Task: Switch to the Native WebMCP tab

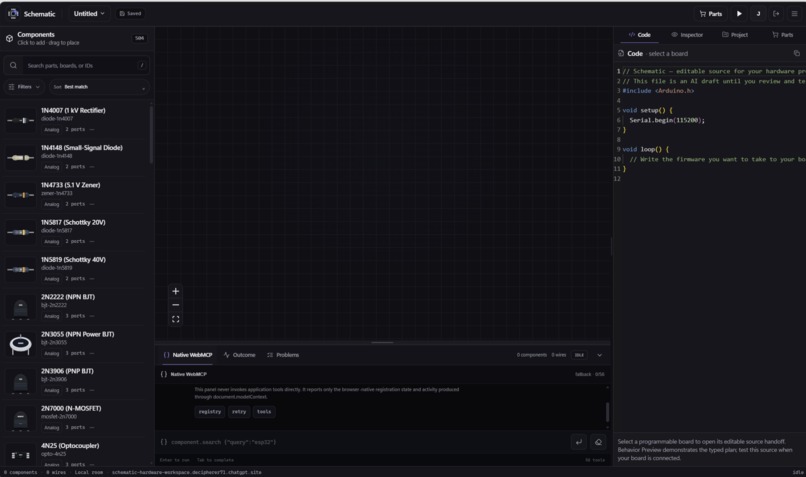Action: [188, 355]
